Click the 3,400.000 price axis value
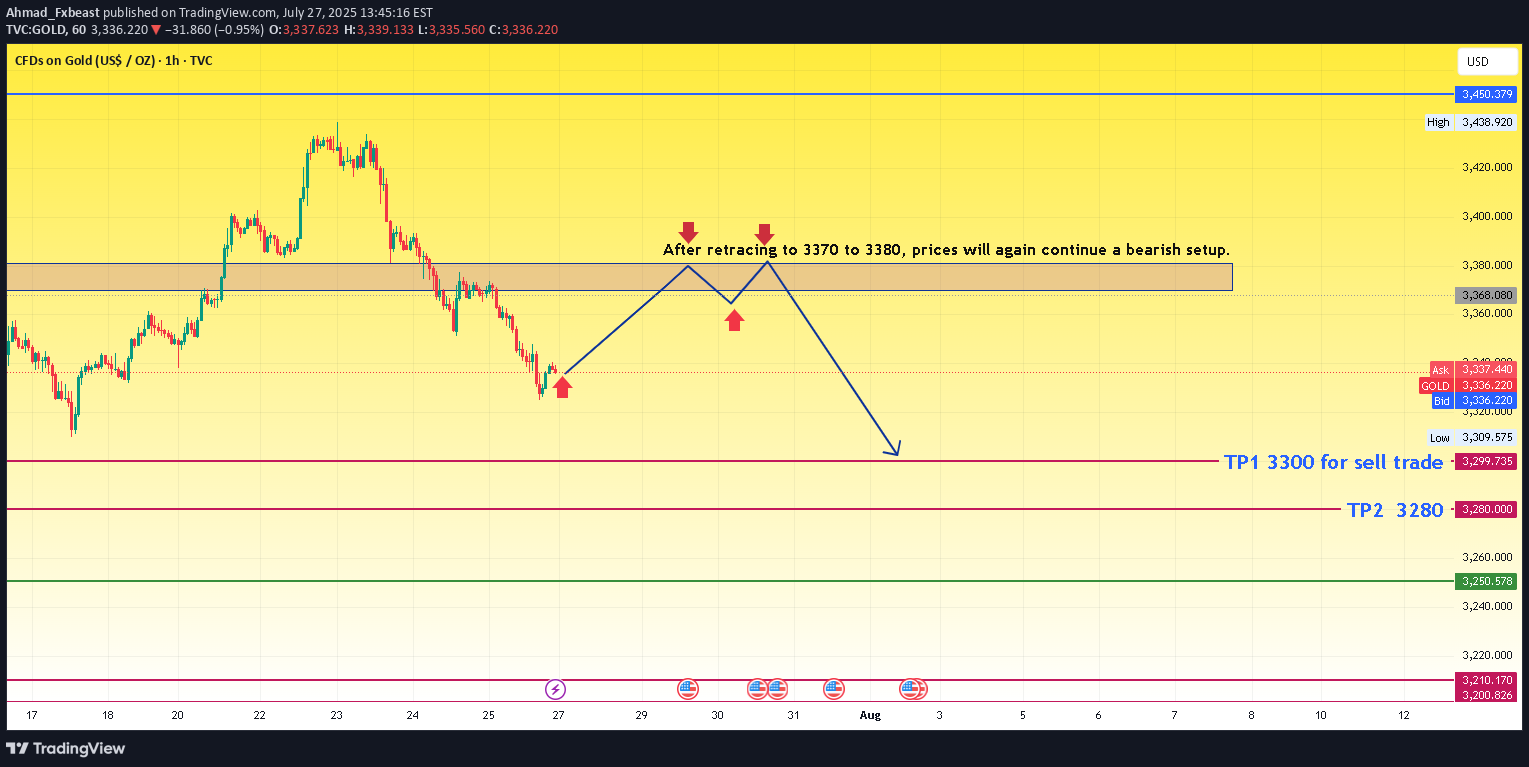Viewport: 1529px width, 767px height. [1487, 216]
